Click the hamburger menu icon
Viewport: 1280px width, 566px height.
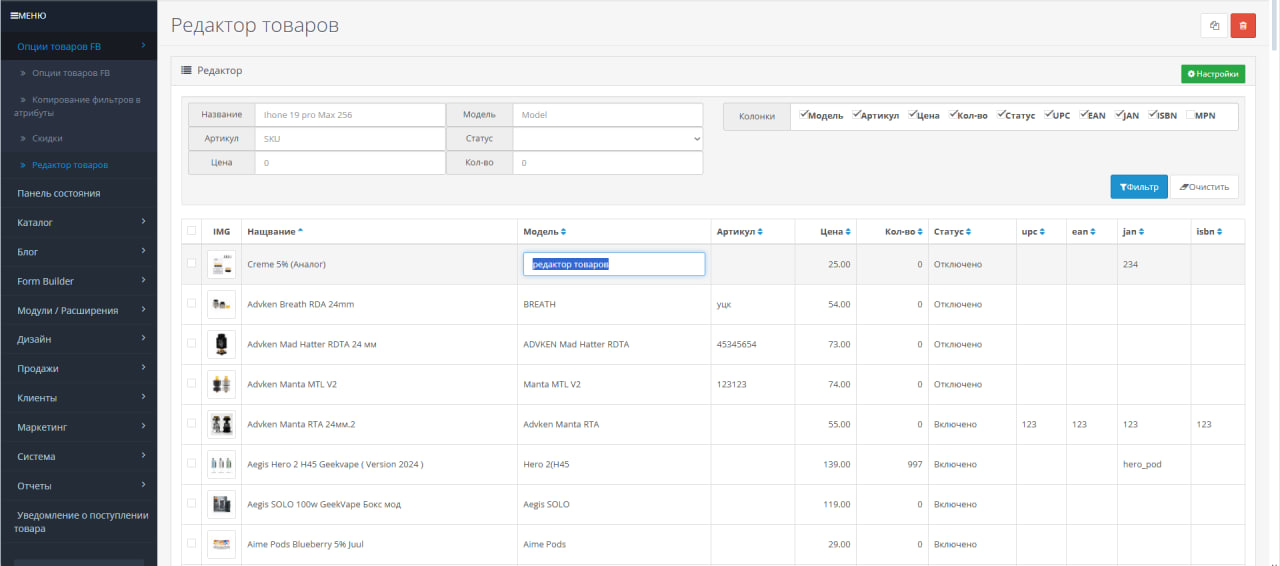14,15
